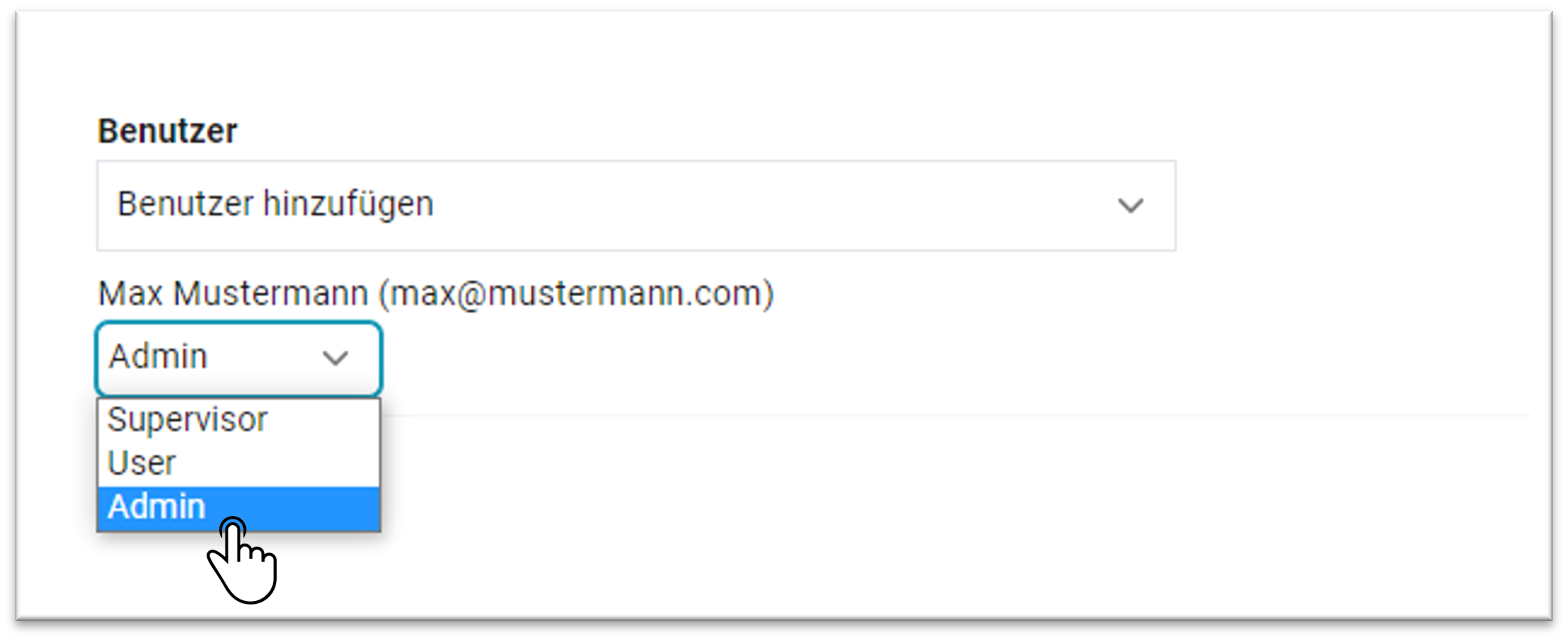Expand the Admin role selector

point(239,358)
